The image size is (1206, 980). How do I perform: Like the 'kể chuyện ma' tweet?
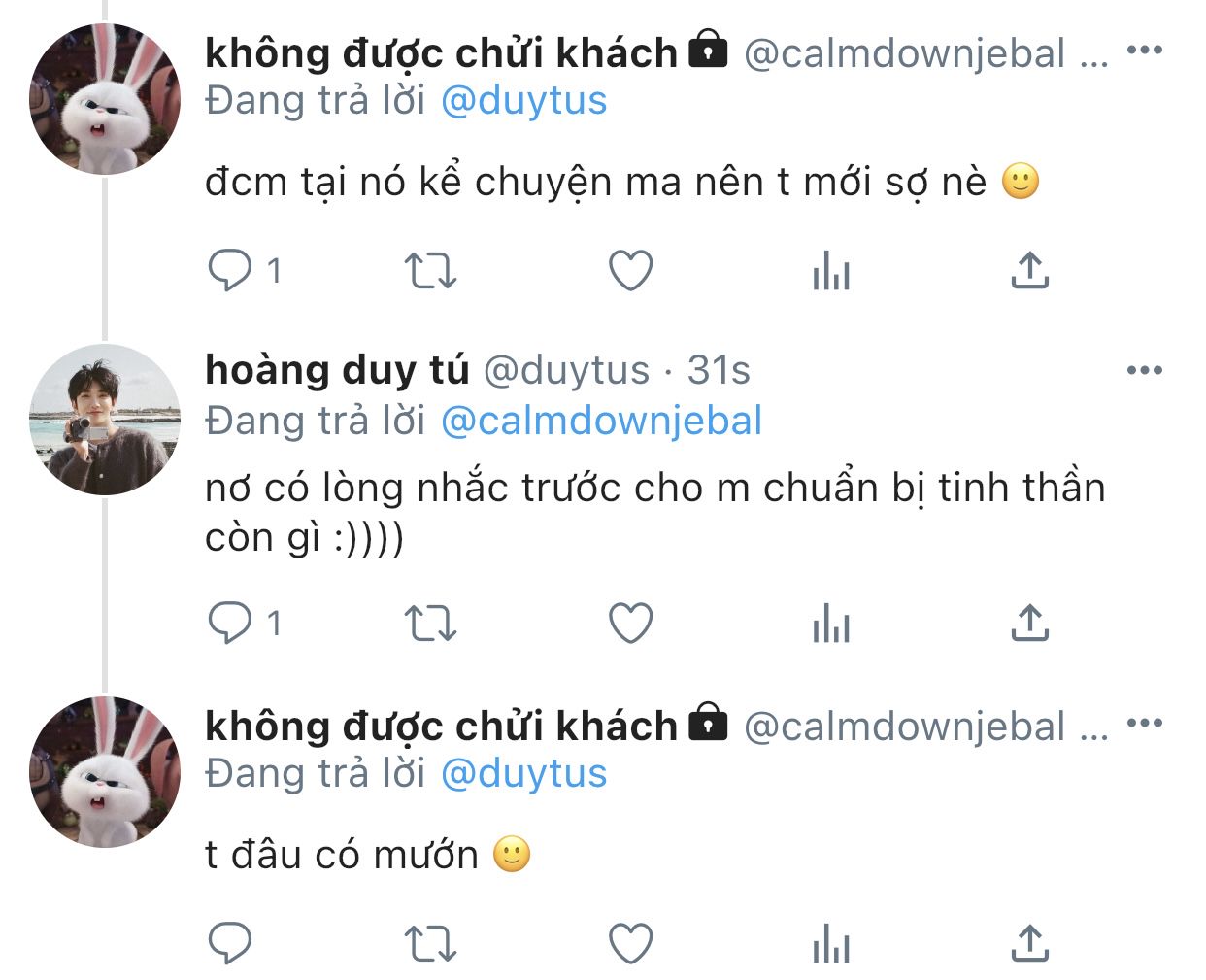click(630, 271)
